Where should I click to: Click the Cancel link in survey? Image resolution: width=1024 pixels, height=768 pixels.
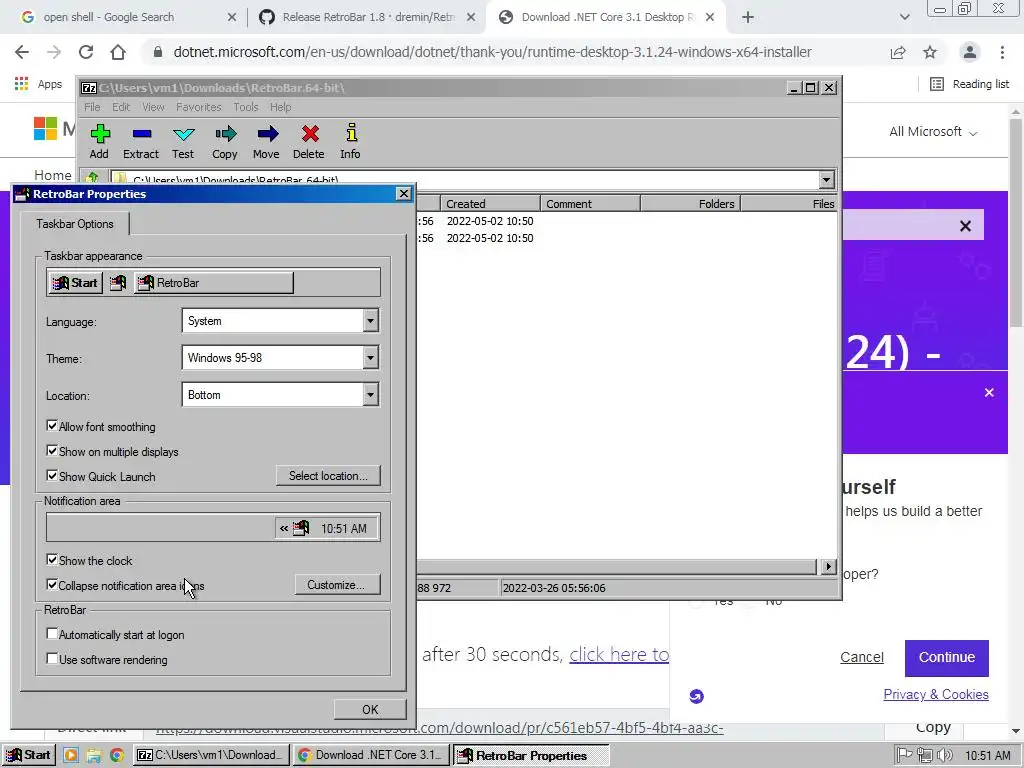[862, 658]
